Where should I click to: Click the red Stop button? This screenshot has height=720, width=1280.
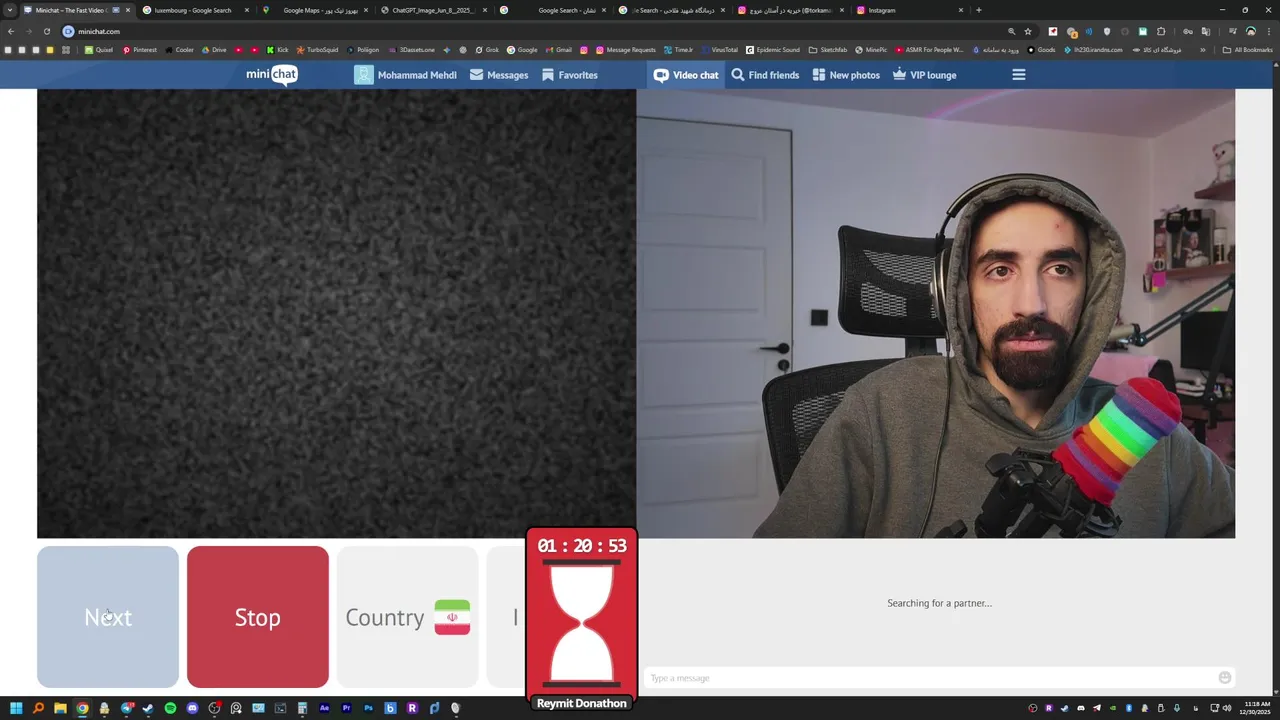257,617
